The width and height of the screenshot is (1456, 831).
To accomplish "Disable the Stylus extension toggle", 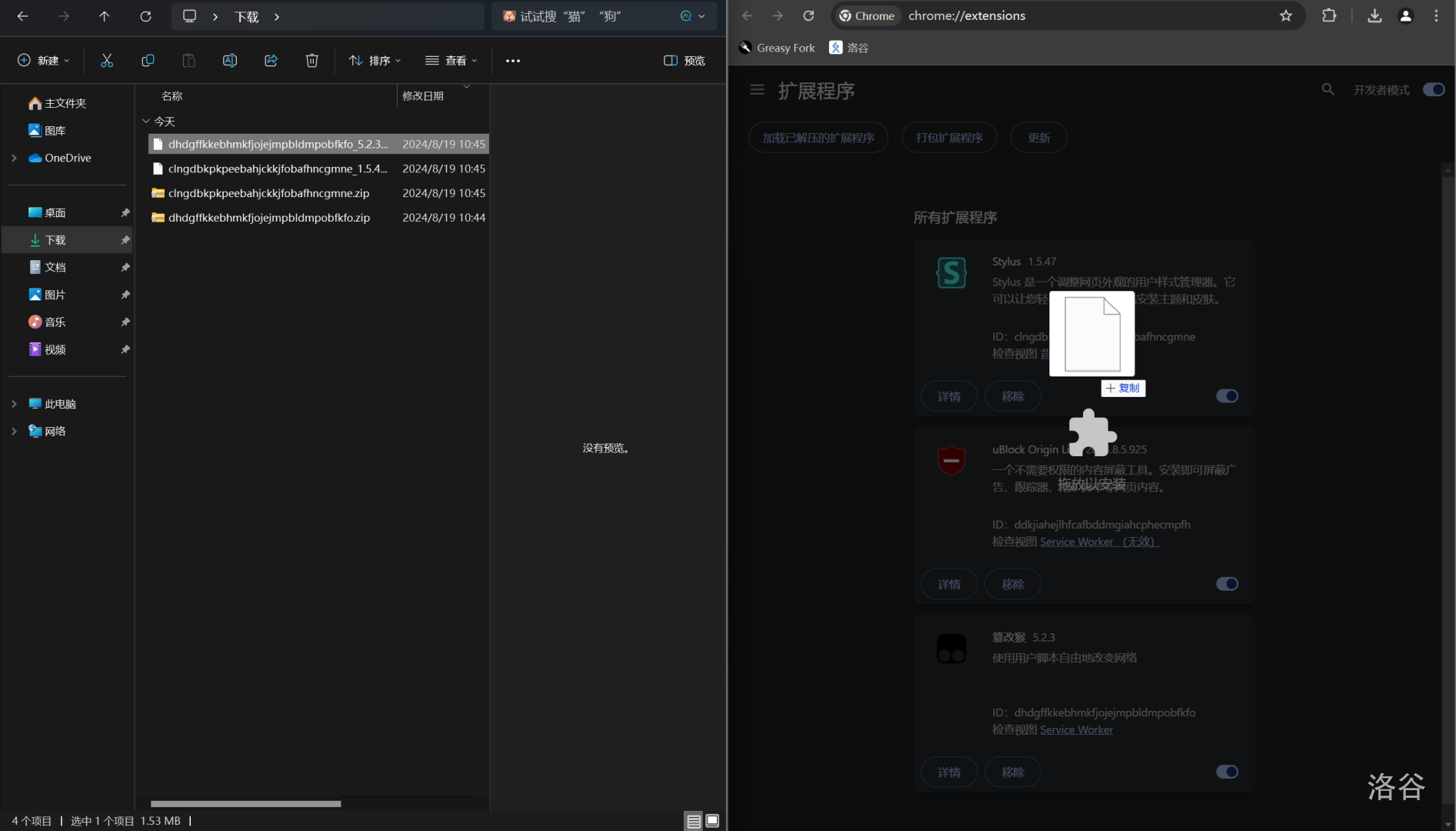I will (x=1227, y=396).
